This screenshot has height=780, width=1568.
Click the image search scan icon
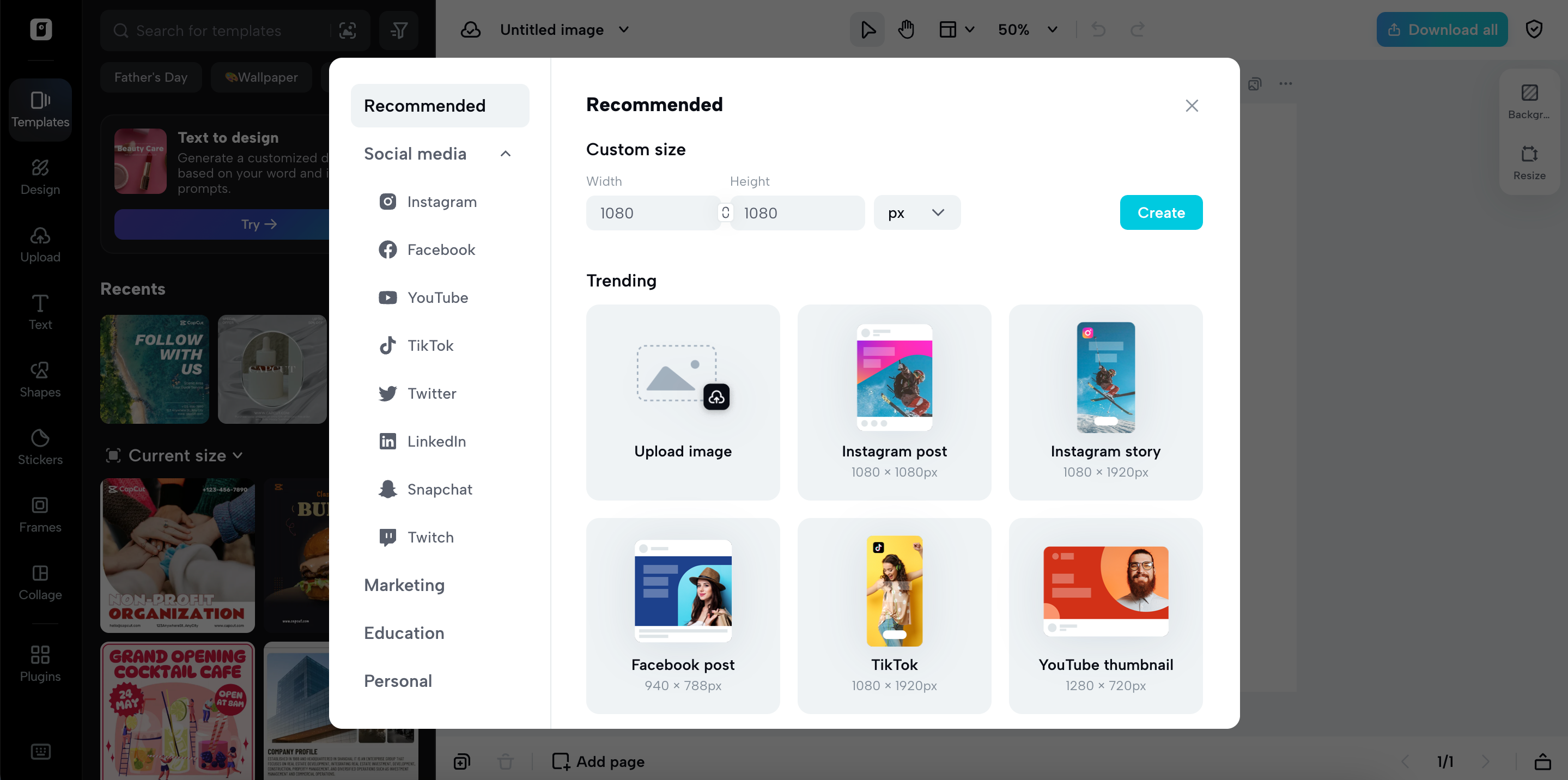[347, 31]
